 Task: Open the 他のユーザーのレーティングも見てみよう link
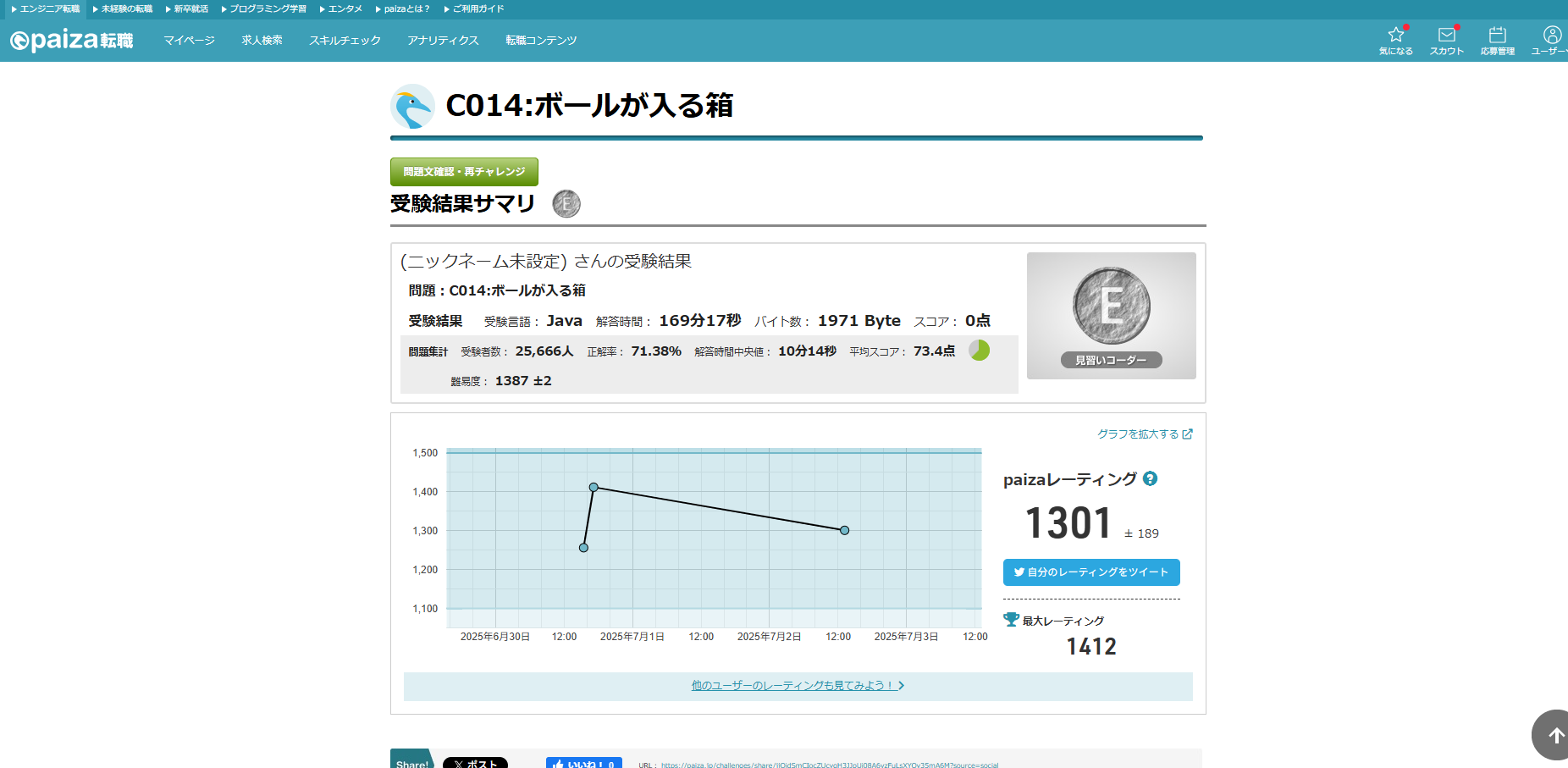tap(798, 686)
